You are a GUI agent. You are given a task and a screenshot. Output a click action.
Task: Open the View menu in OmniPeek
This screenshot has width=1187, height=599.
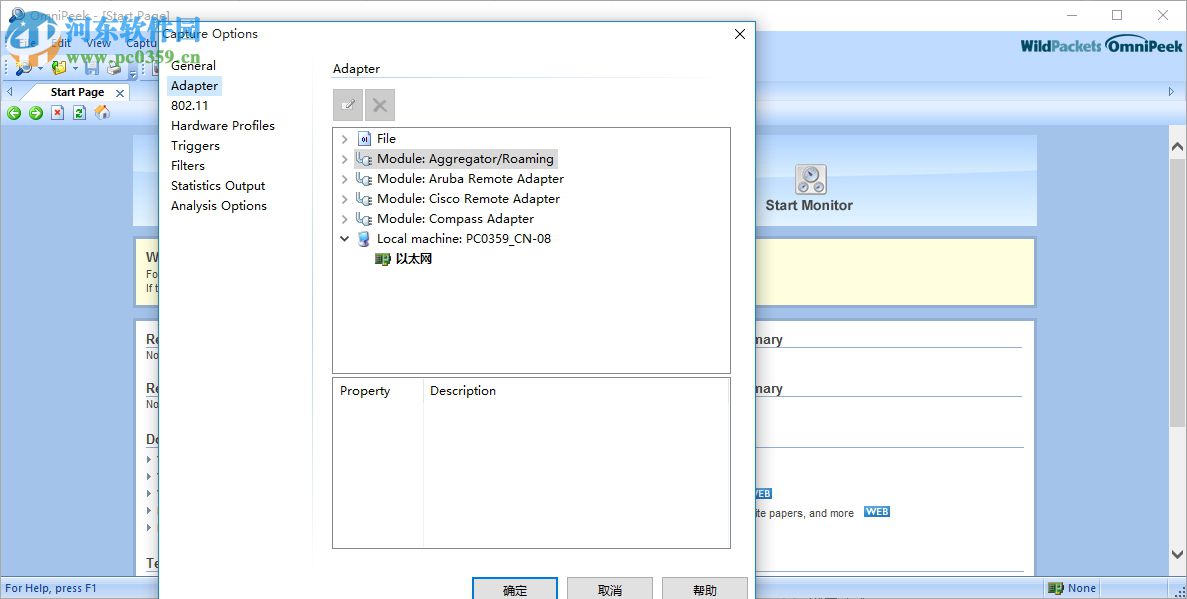pyautogui.click(x=98, y=43)
